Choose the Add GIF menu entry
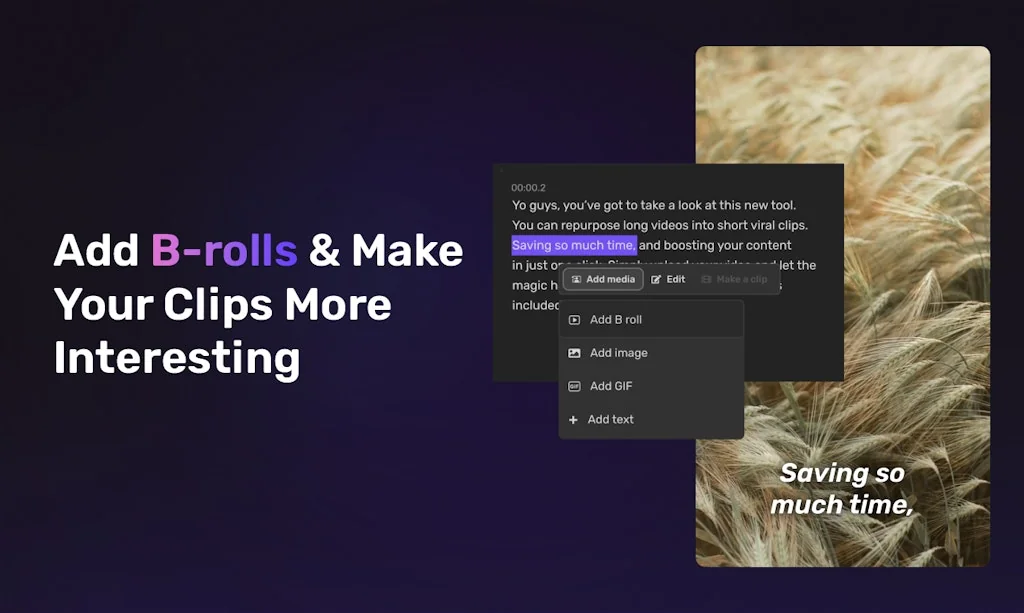1024x613 pixels. (x=611, y=386)
